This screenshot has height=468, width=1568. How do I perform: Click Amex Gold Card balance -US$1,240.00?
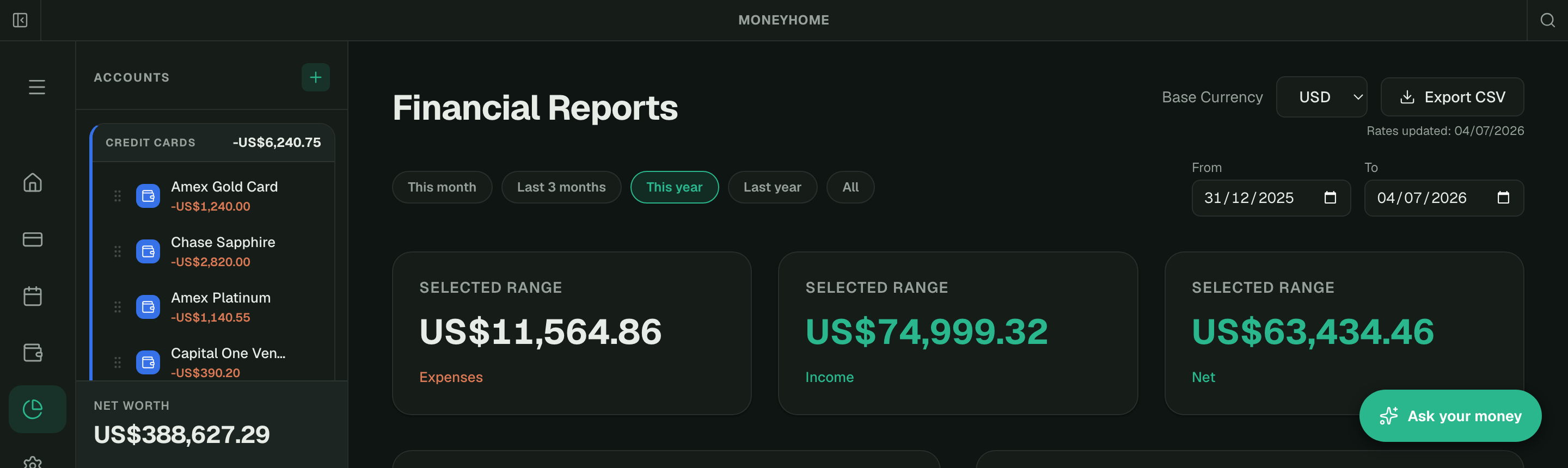click(211, 206)
